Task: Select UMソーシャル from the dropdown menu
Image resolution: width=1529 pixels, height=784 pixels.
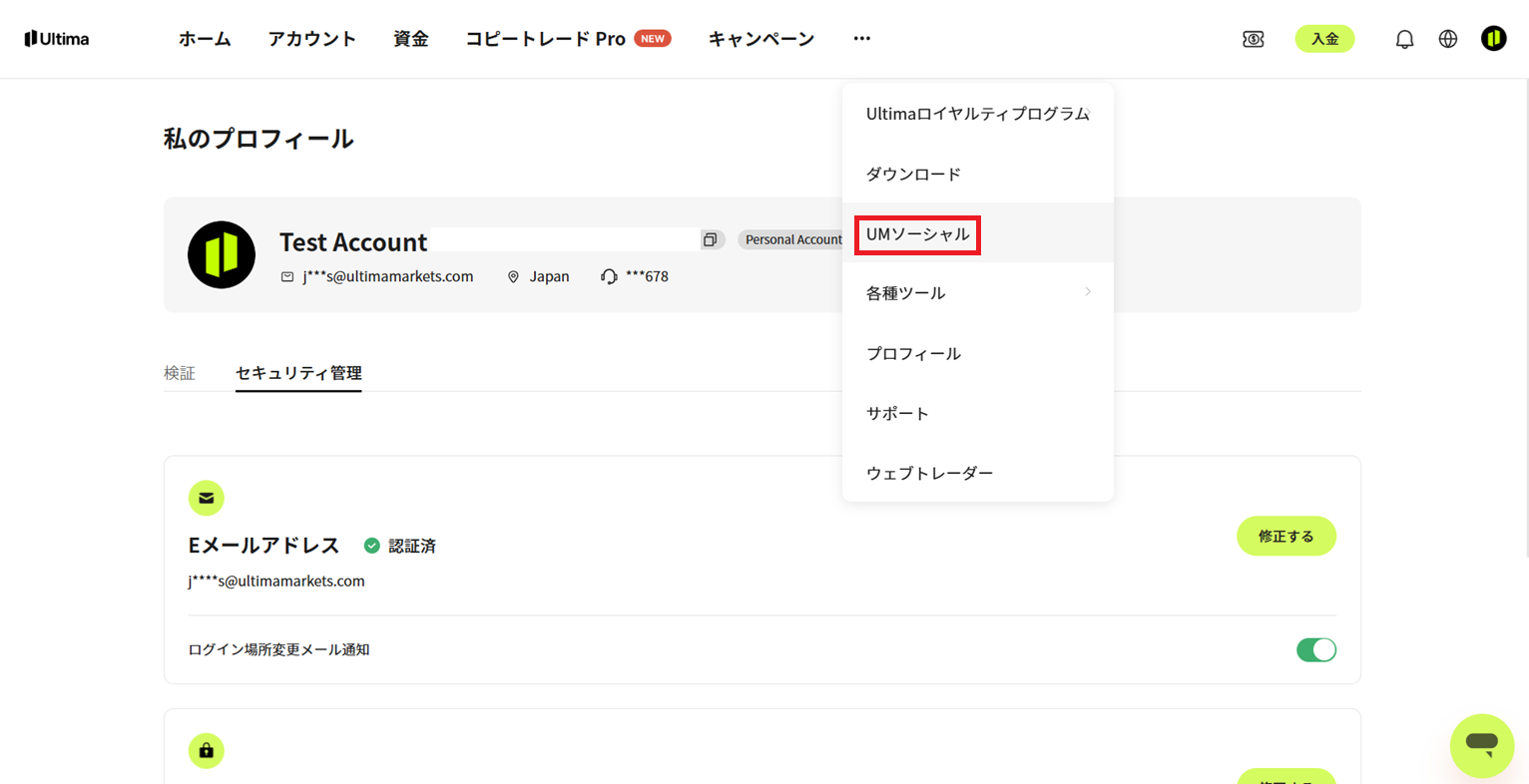Action: [917, 234]
